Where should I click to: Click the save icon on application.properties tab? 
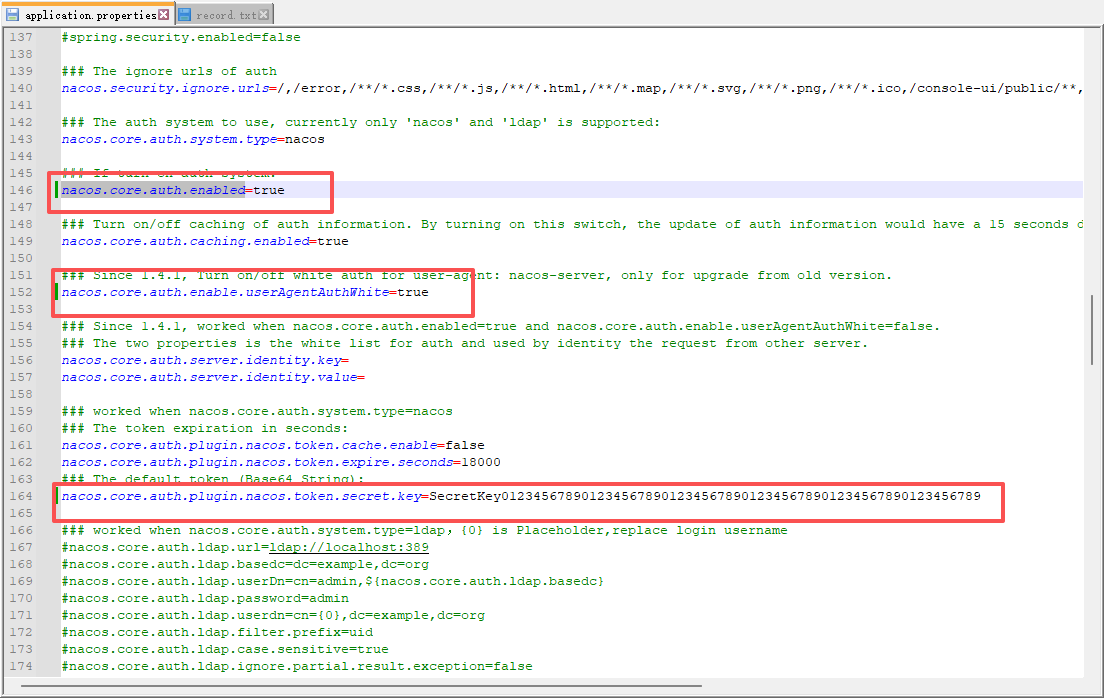coord(13,14)
